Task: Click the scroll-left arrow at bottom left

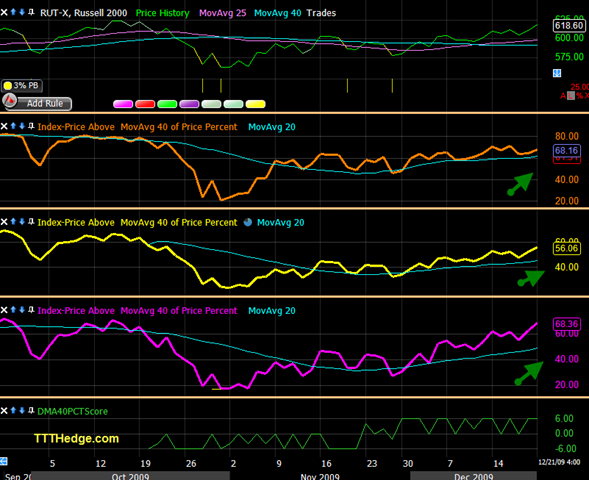Action: coord(4,461)
